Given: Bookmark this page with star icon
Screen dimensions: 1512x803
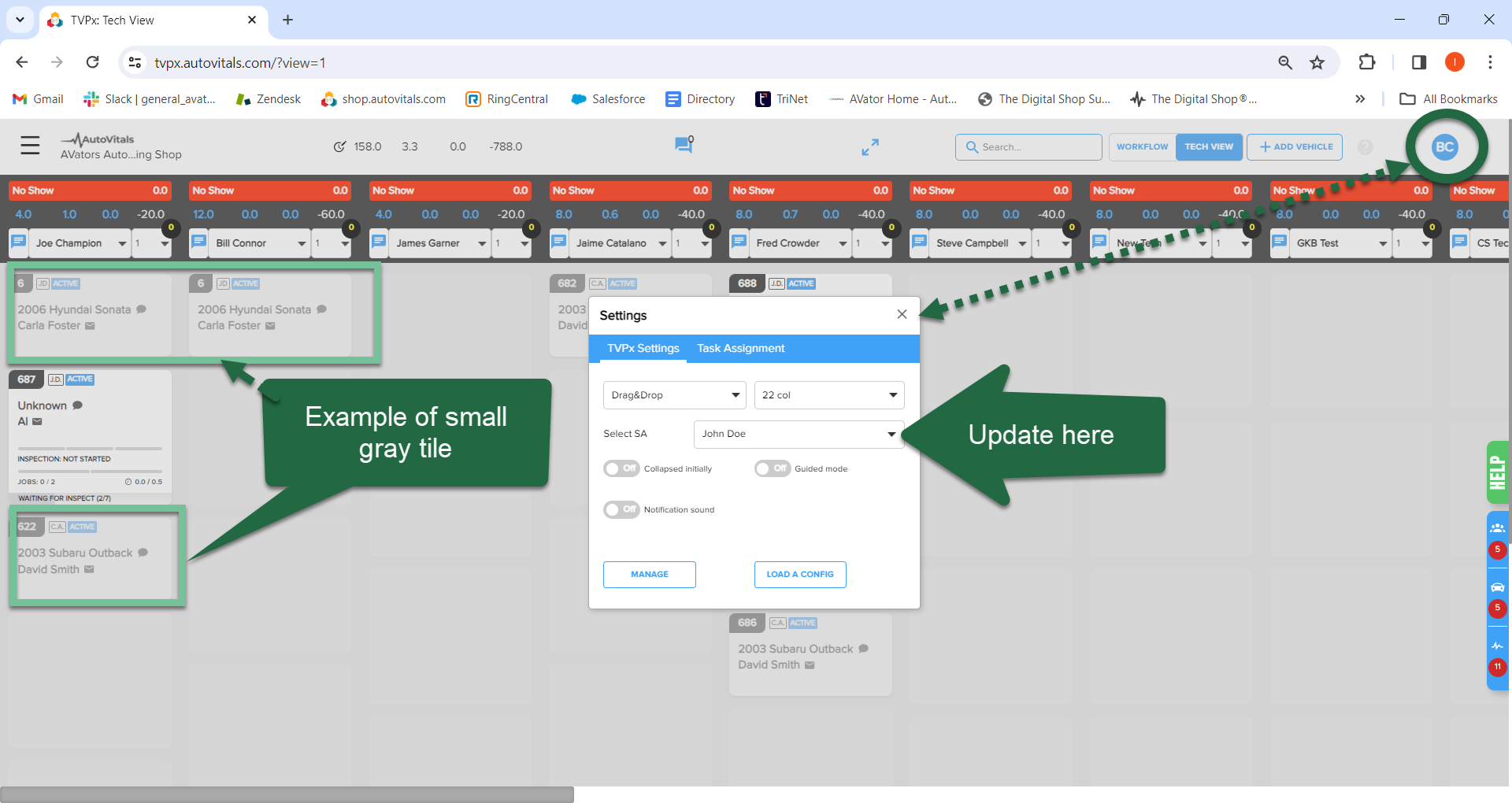Looking at the screenshot, I should (1317, 63).
